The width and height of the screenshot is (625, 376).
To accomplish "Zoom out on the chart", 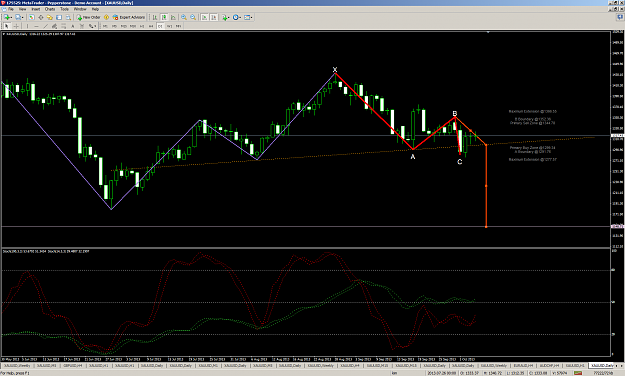I will pyautogui.click(x=193, y=17).
